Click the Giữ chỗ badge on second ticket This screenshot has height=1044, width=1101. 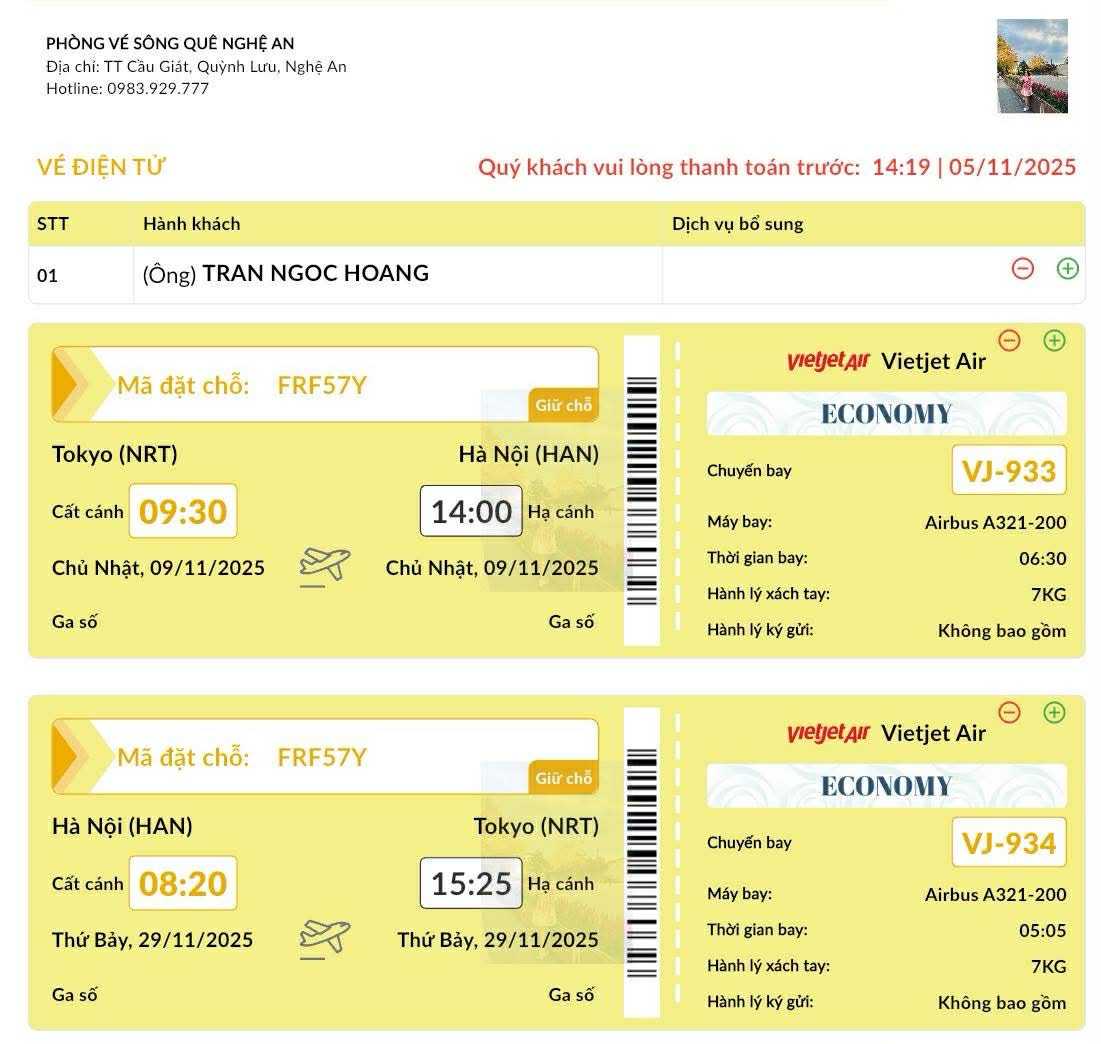(563, 778)
